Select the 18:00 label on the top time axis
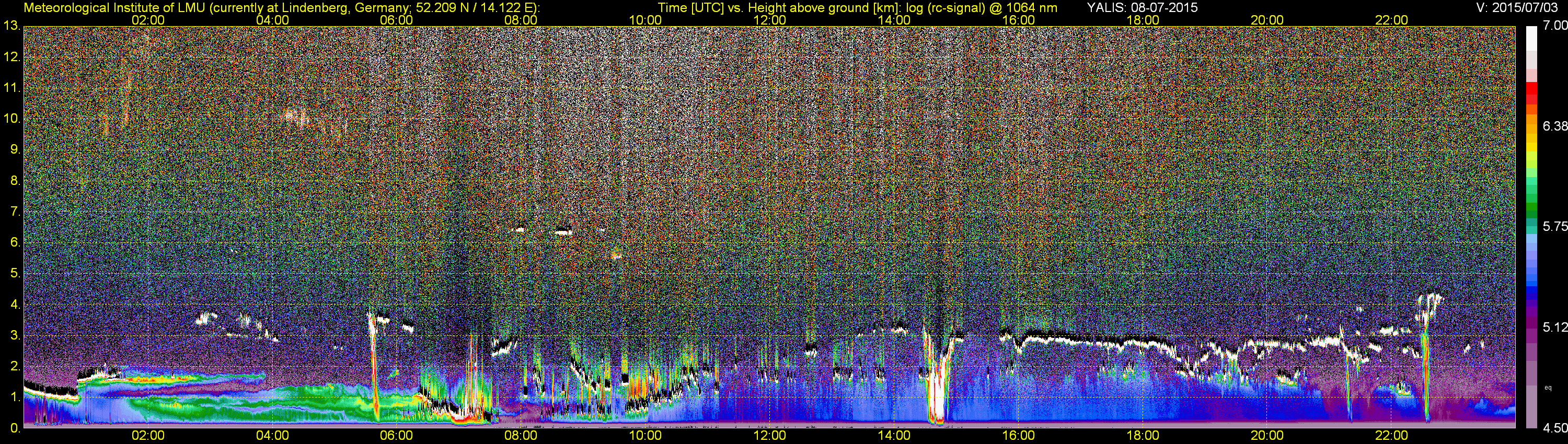Viewport: 1568px width, 444px height. click(x=1143, y=20)
